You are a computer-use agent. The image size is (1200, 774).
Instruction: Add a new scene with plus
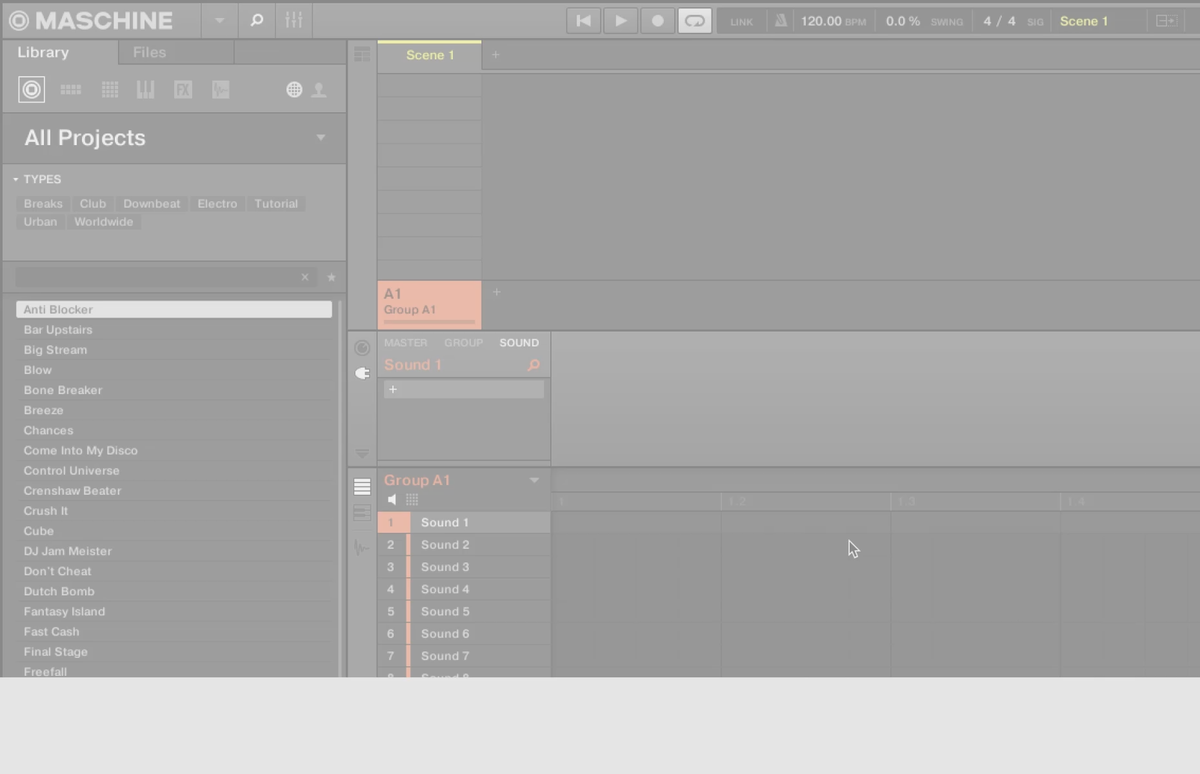[x=495, y=55]
